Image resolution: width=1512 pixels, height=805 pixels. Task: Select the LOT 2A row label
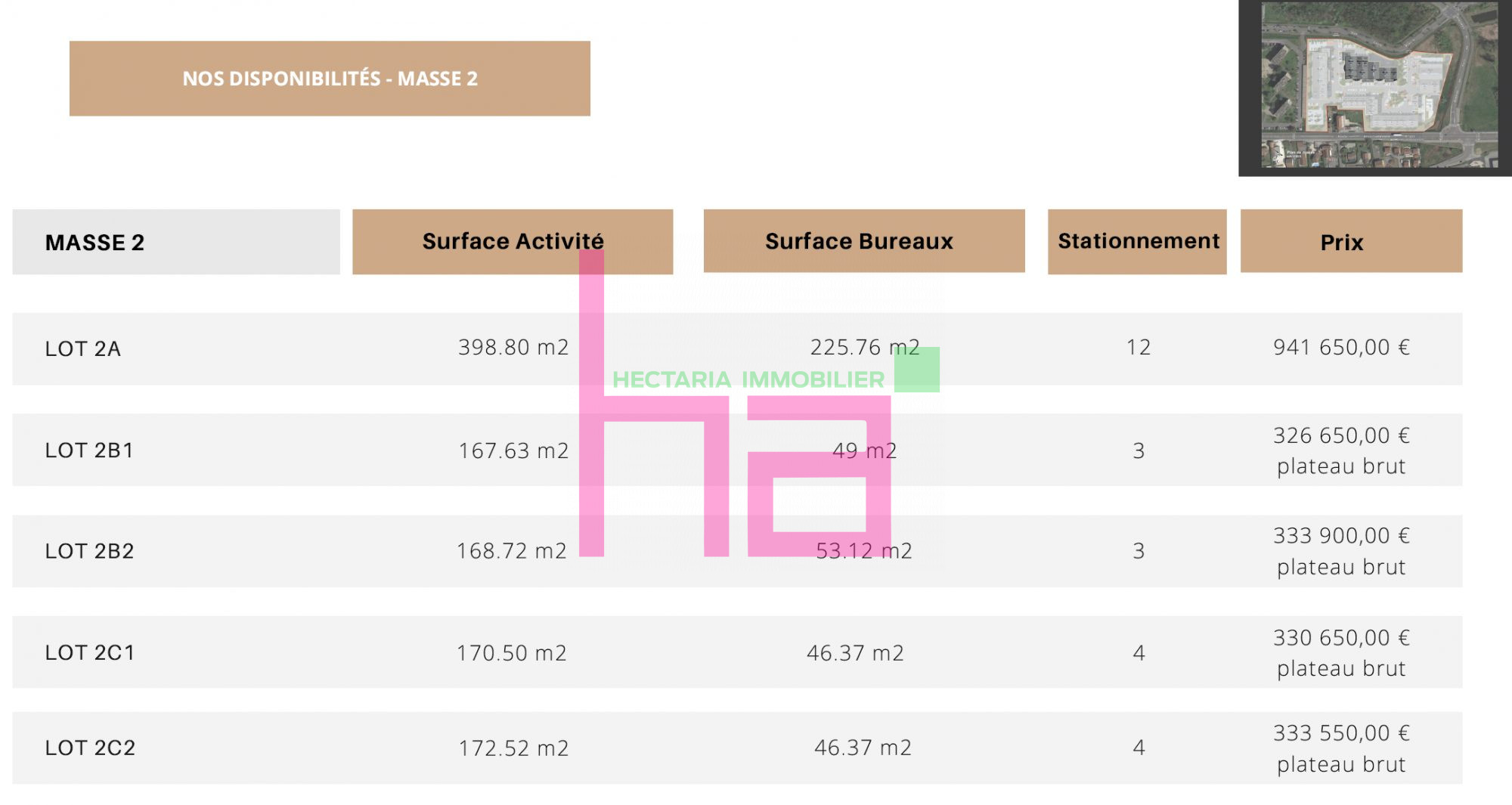[x=82, y=348]
